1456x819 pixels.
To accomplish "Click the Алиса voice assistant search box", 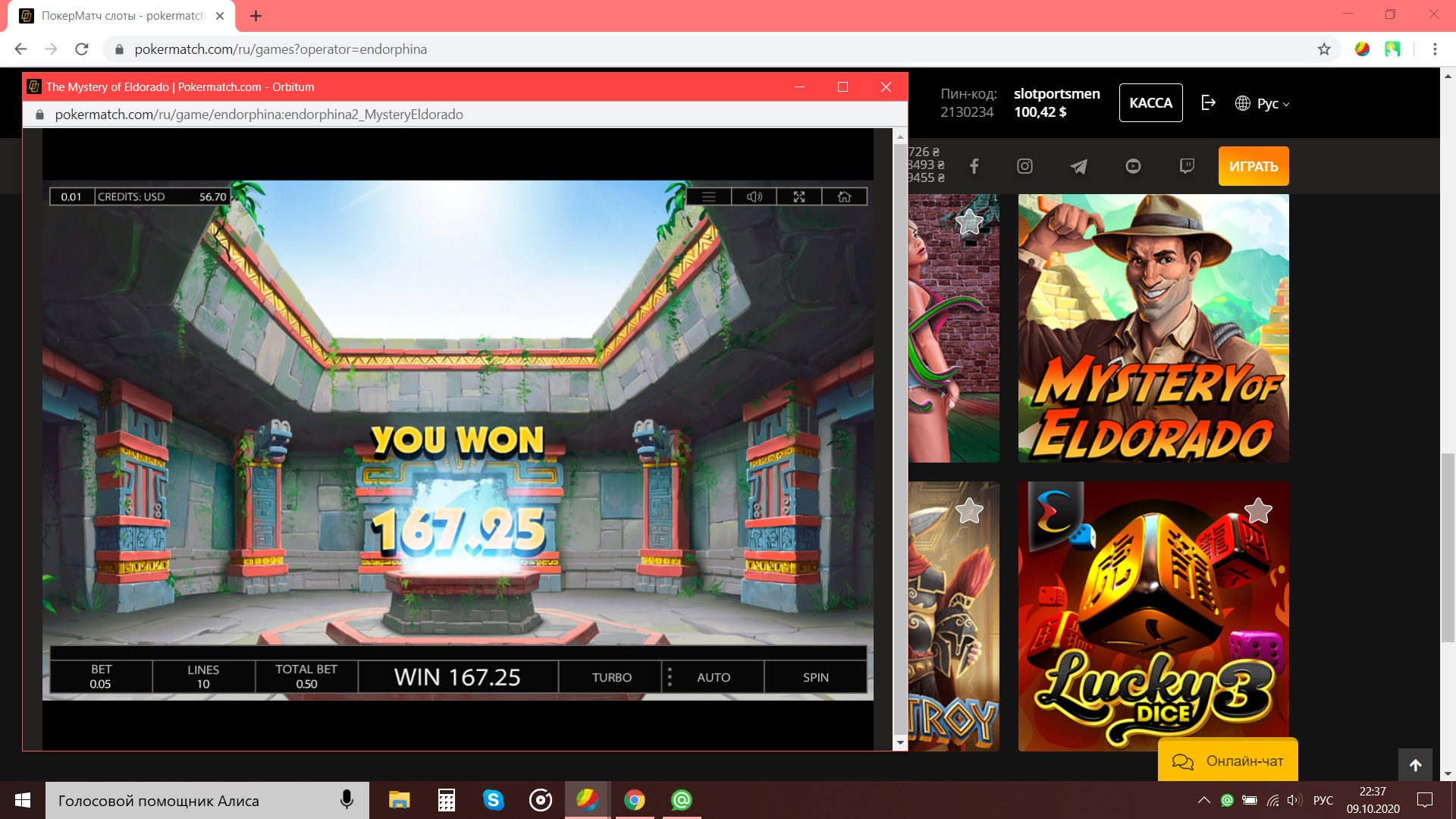I will [207, 800].
